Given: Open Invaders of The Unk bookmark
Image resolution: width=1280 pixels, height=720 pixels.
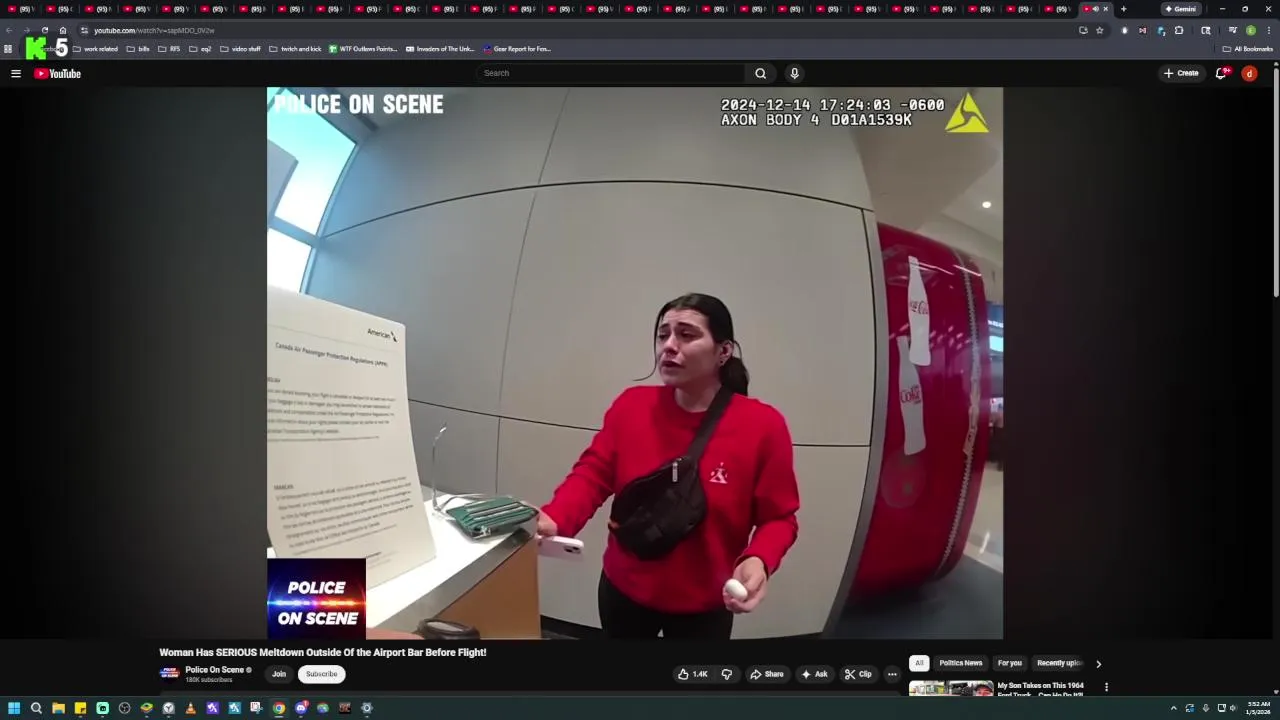Looking at the screenshot, I should pyautogui.click(x=440, y=49).
